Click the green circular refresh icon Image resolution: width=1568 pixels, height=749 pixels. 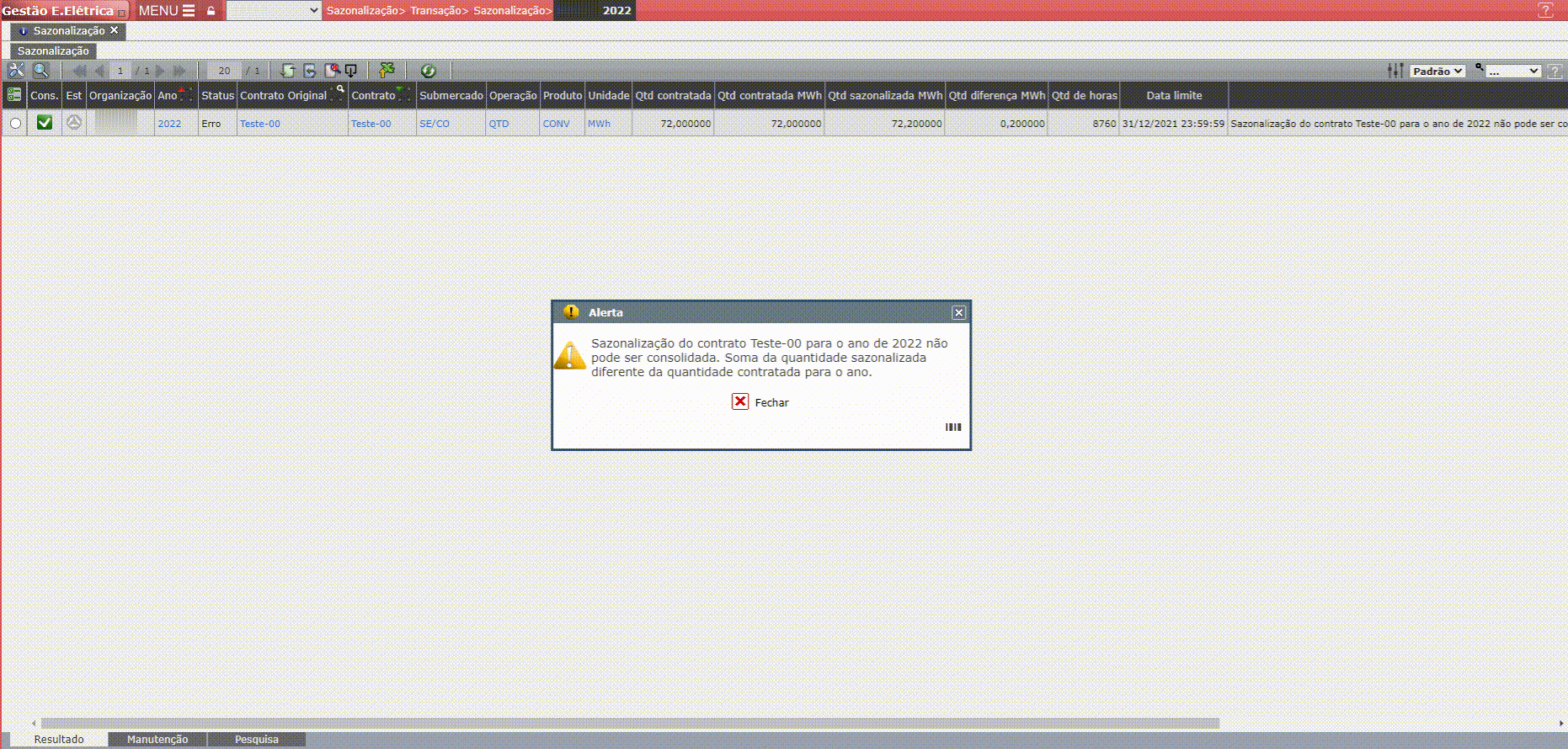click(428, 71)
